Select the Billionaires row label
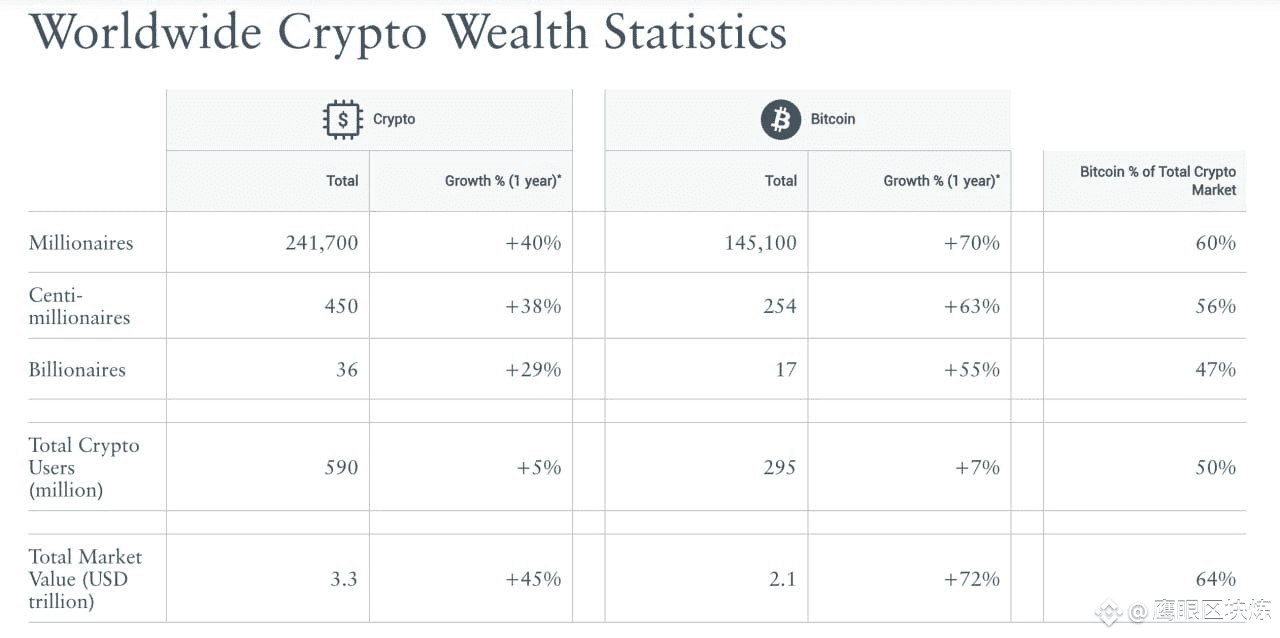This screenshot has height=638, width=1280. [x=77, y=369]
